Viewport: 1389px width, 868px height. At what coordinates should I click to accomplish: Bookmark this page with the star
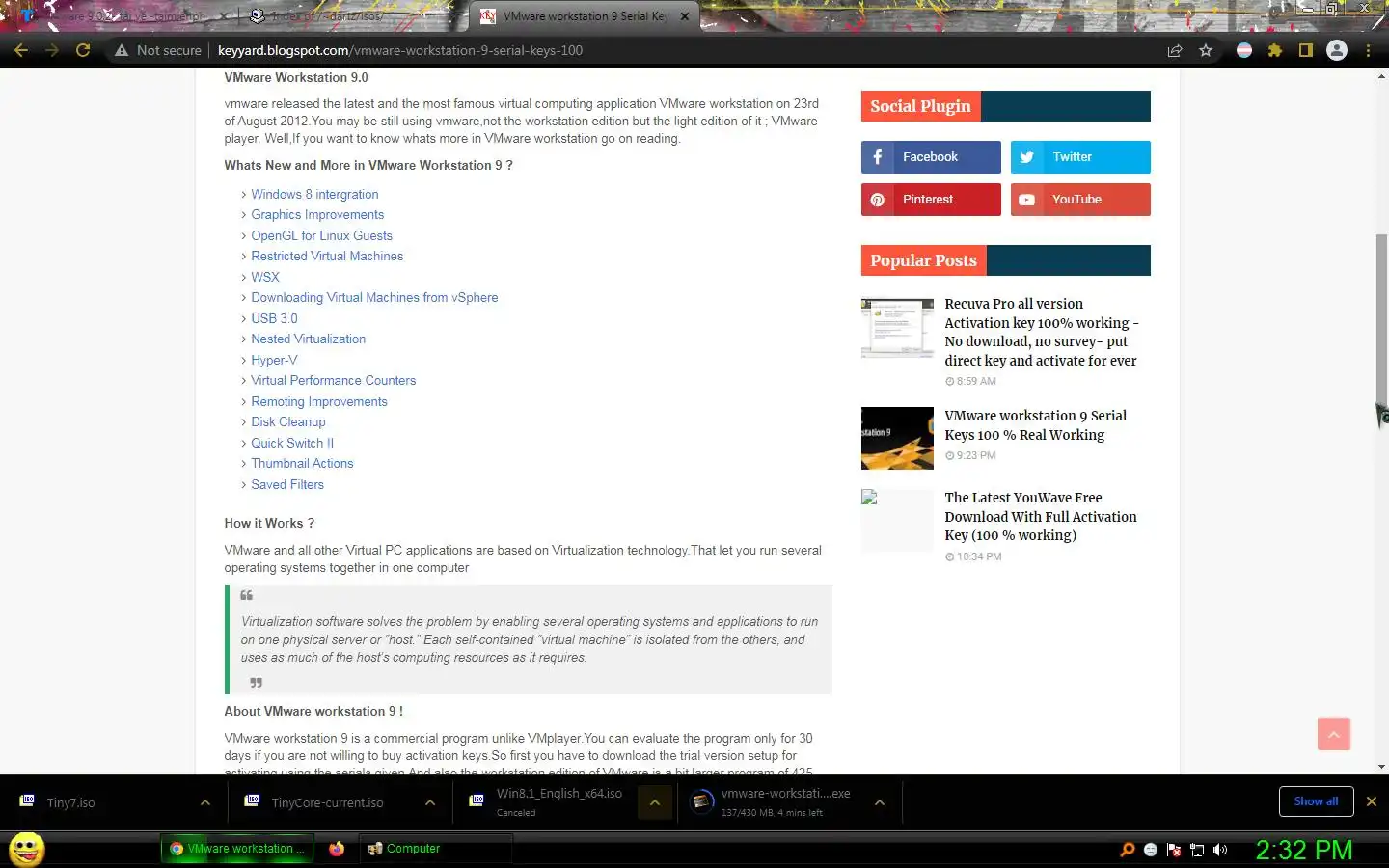pyautogui.click(x=1206, y=50)
